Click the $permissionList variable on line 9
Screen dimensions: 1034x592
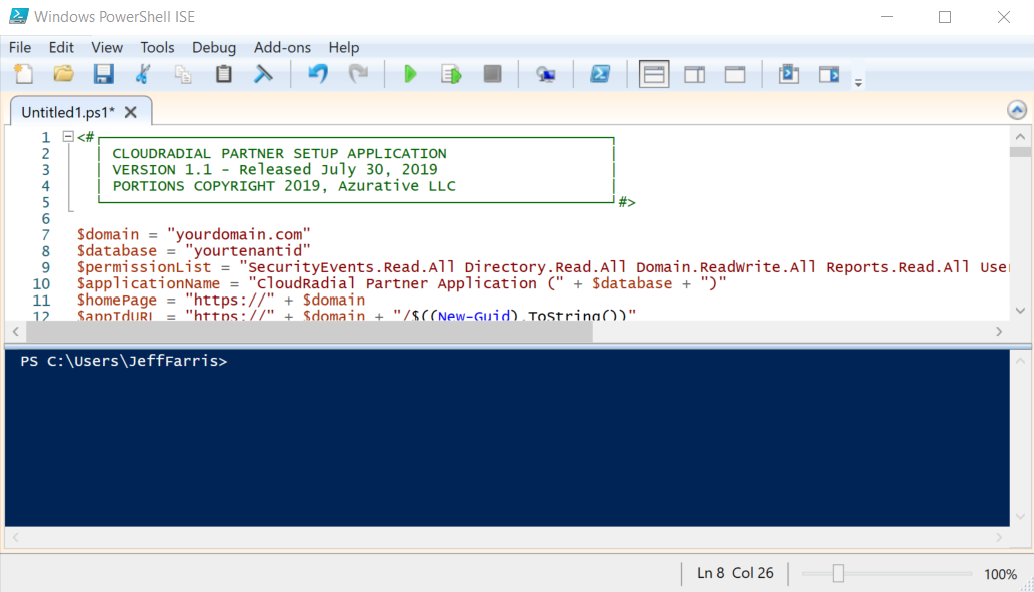coord(144,267)
